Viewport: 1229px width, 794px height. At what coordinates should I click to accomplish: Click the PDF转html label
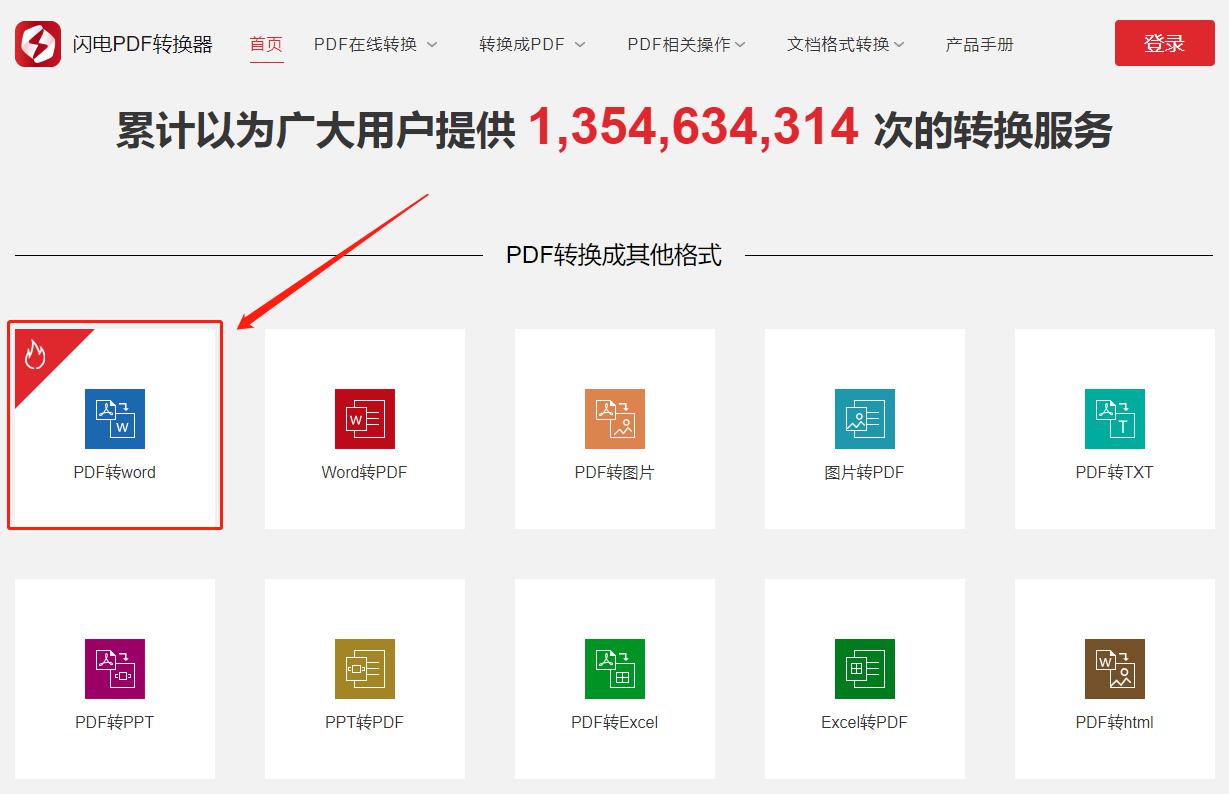(1115, 722)
